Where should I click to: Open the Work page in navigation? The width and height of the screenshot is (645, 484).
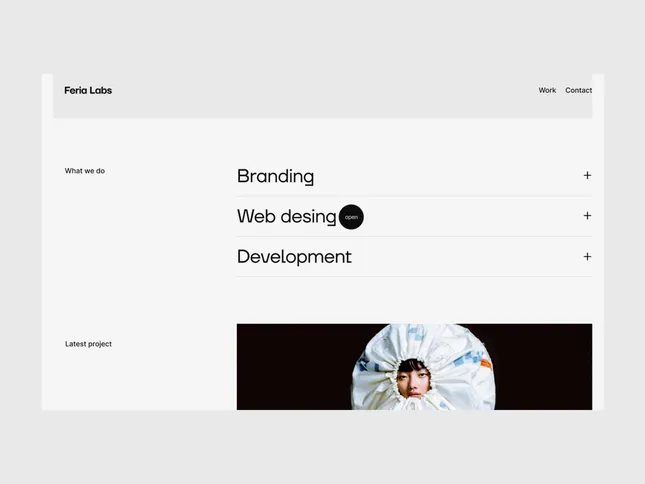[x=547, y=90]
